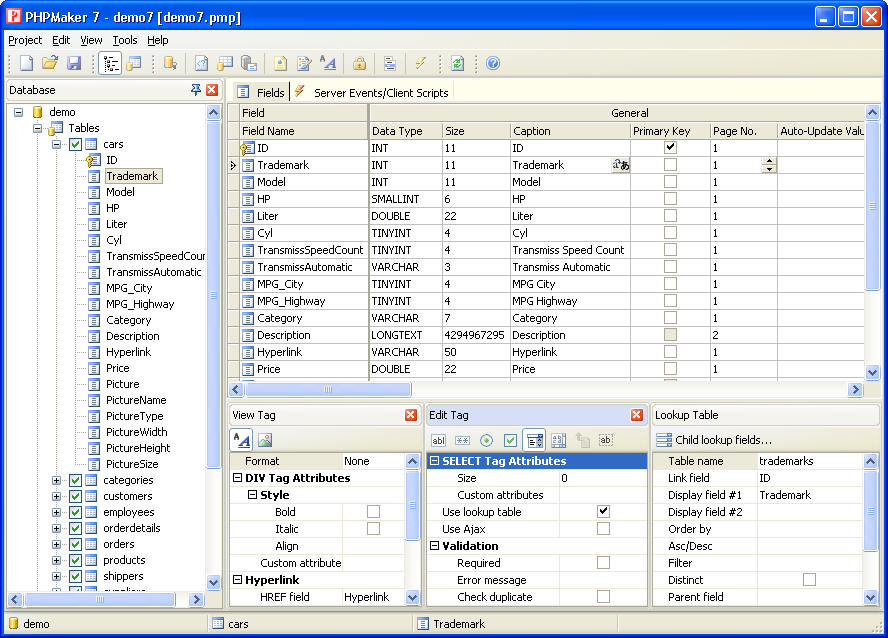The image size is (888, 638).
Task: Open Help via the question mark icon
Action: [x=493, y=63]
